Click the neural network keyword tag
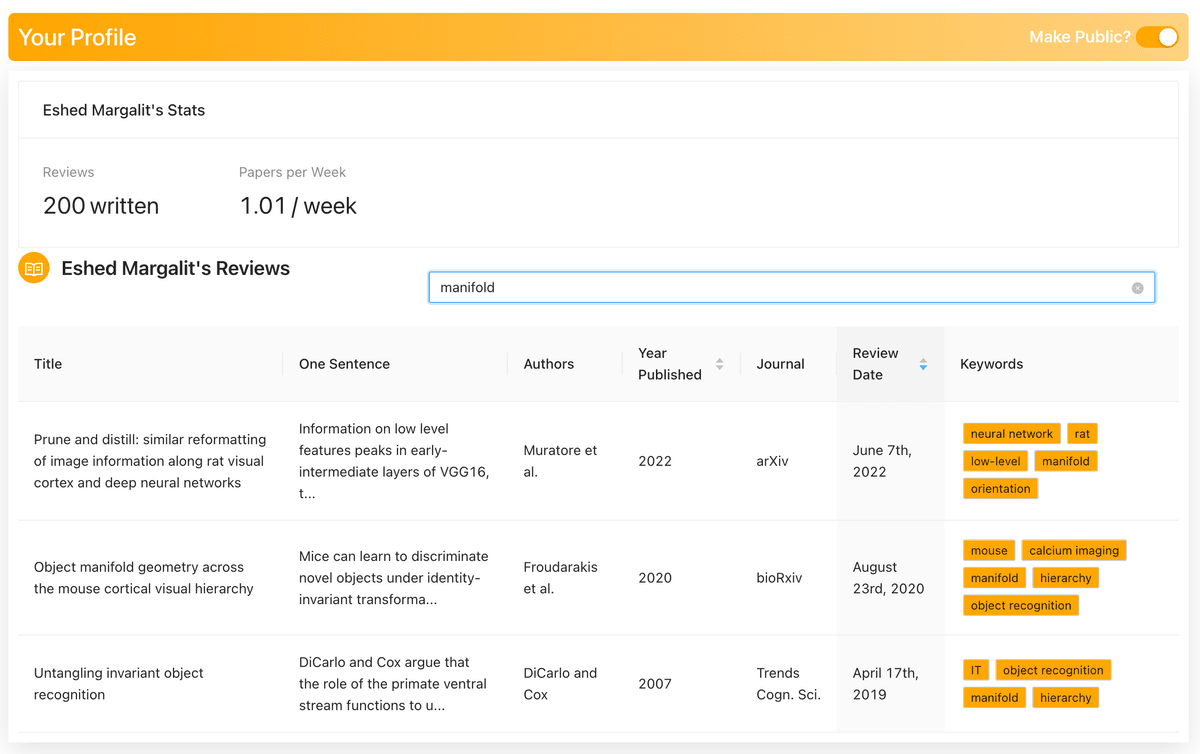The image size is (1200, 754). pos(1011,434)
